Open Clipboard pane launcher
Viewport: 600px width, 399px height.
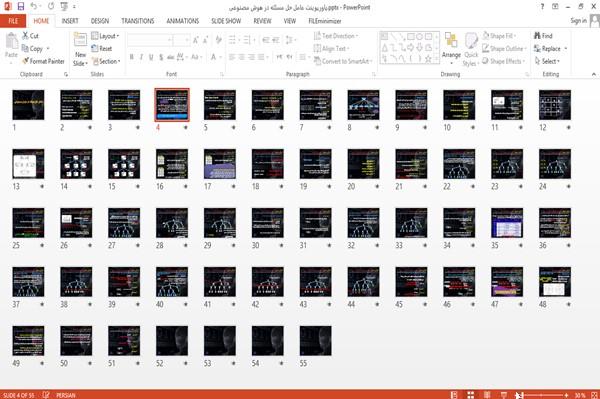click(66, 75)
